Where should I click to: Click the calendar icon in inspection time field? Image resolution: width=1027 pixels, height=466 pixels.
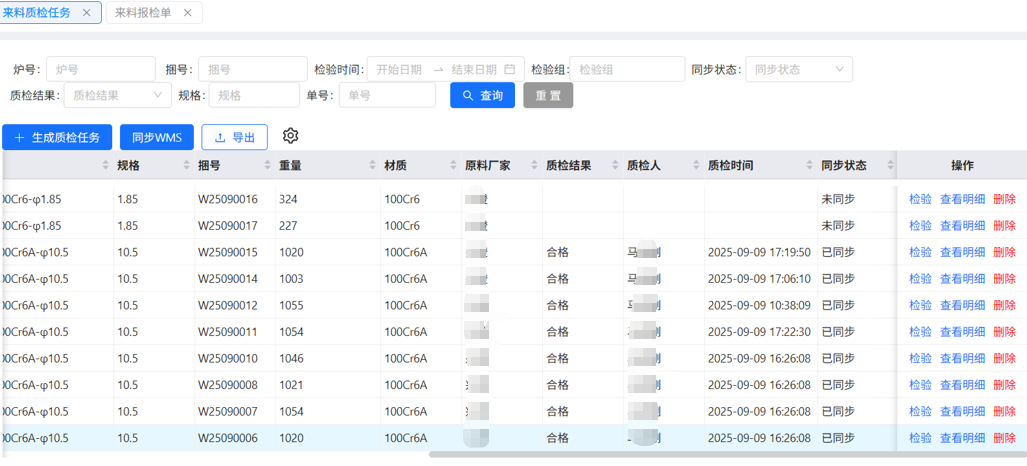click(x=509, y=69)
